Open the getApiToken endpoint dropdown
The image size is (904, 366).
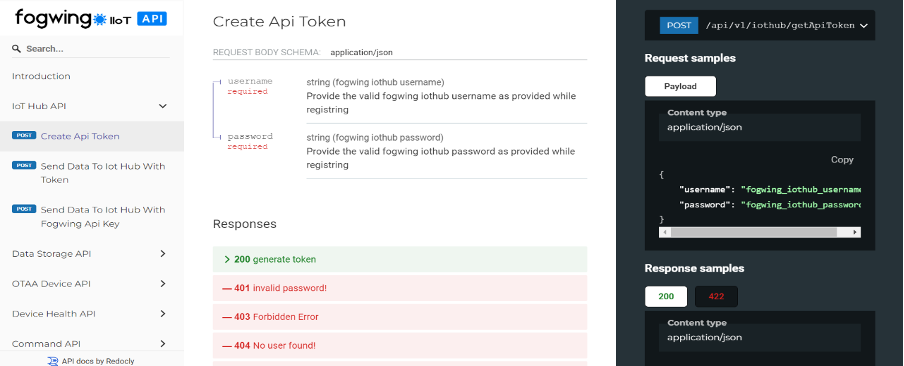tap(863, 25)
